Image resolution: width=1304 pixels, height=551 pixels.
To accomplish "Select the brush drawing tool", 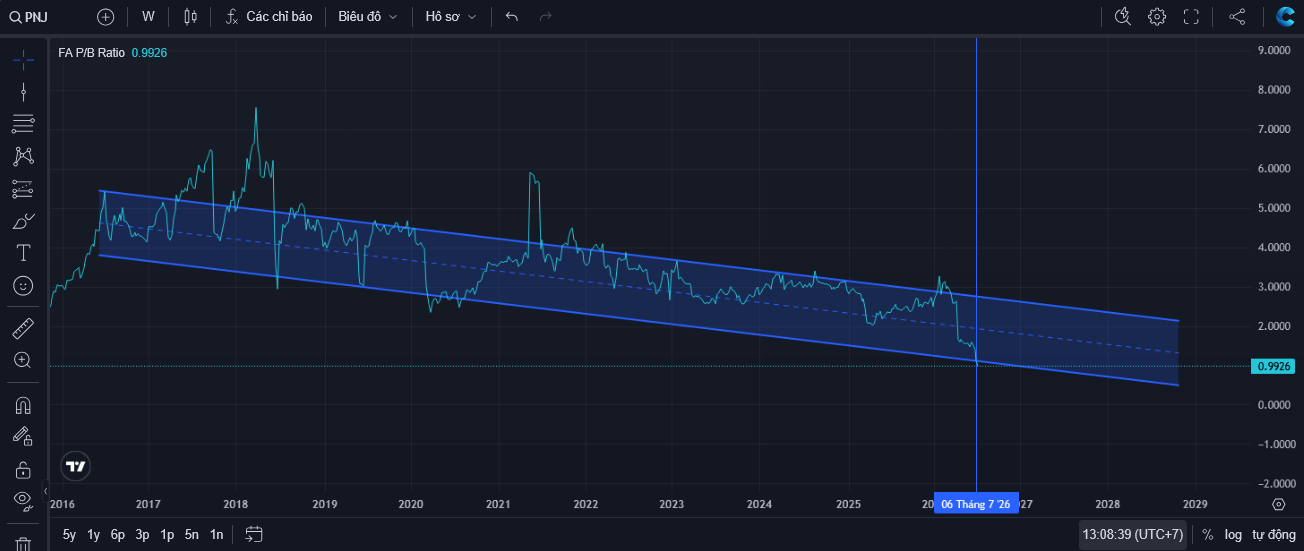I will [23, 221].
